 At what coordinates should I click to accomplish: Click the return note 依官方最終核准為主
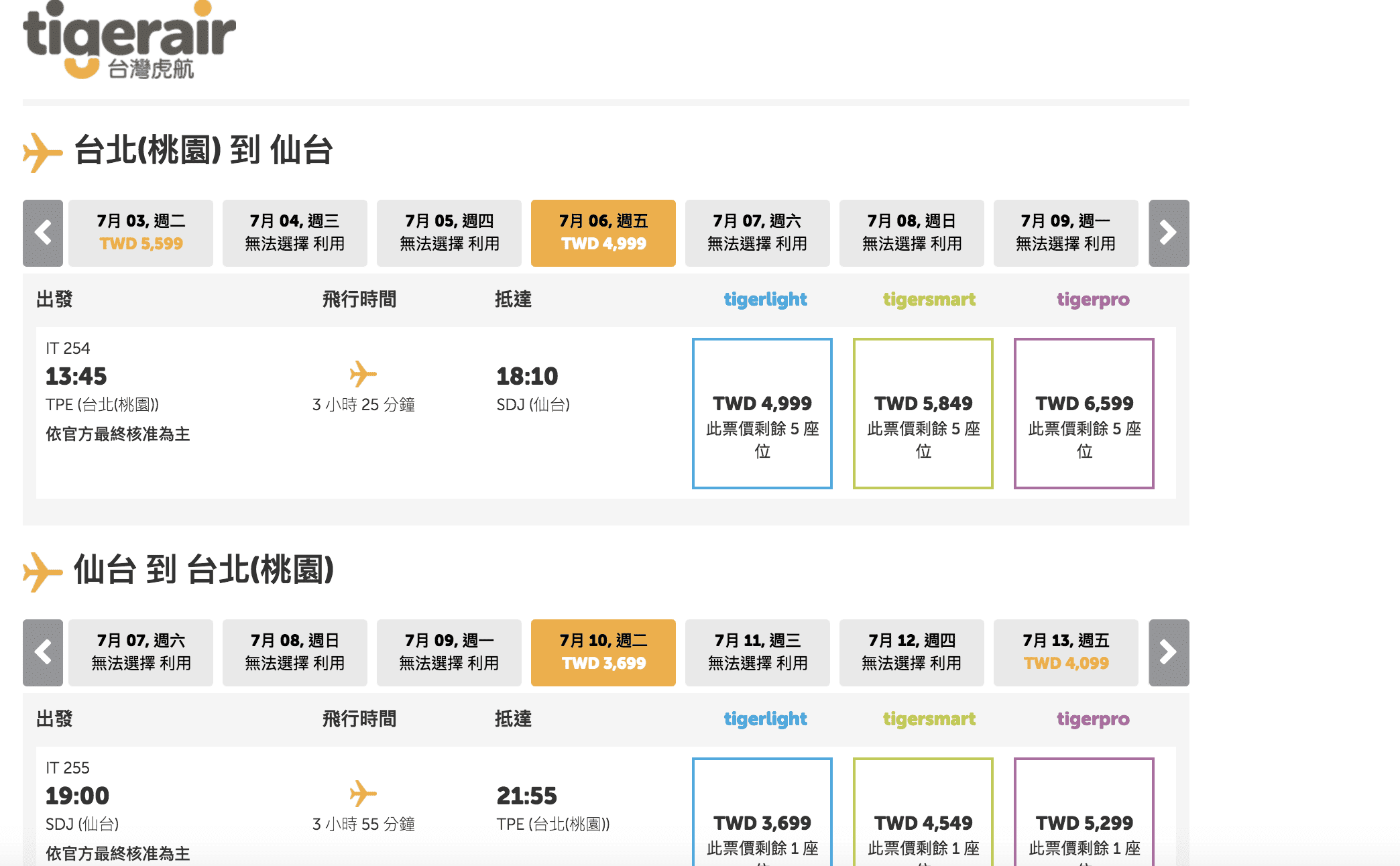pos(118,854)
